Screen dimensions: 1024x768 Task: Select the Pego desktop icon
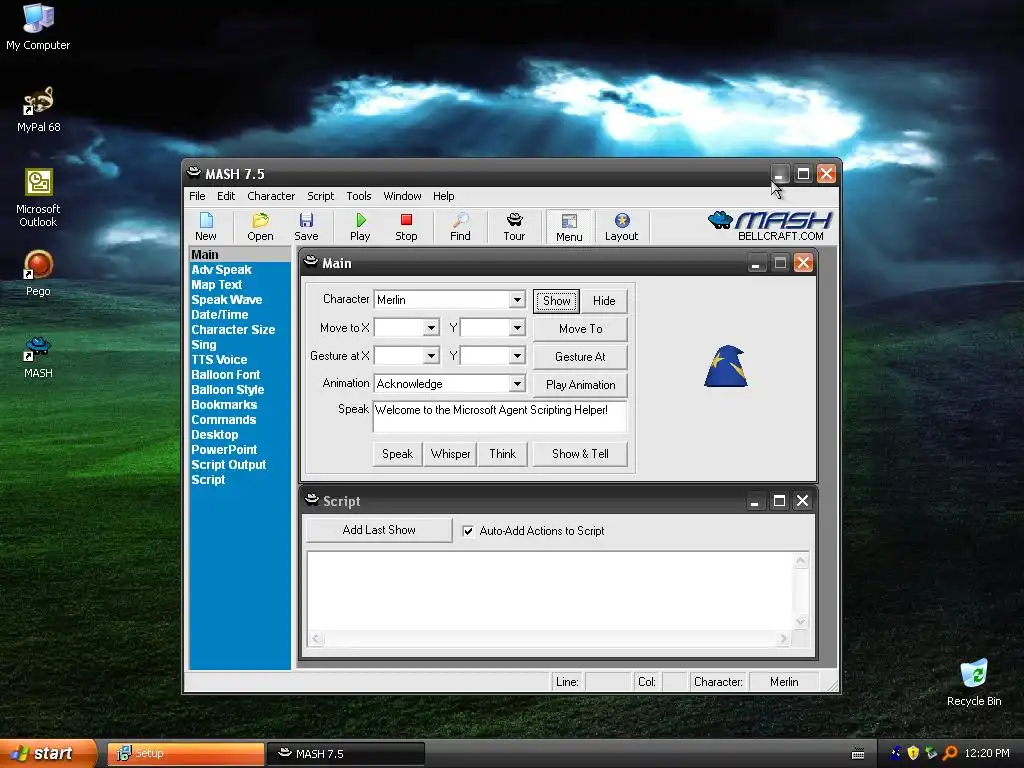[x=38, y=273]
